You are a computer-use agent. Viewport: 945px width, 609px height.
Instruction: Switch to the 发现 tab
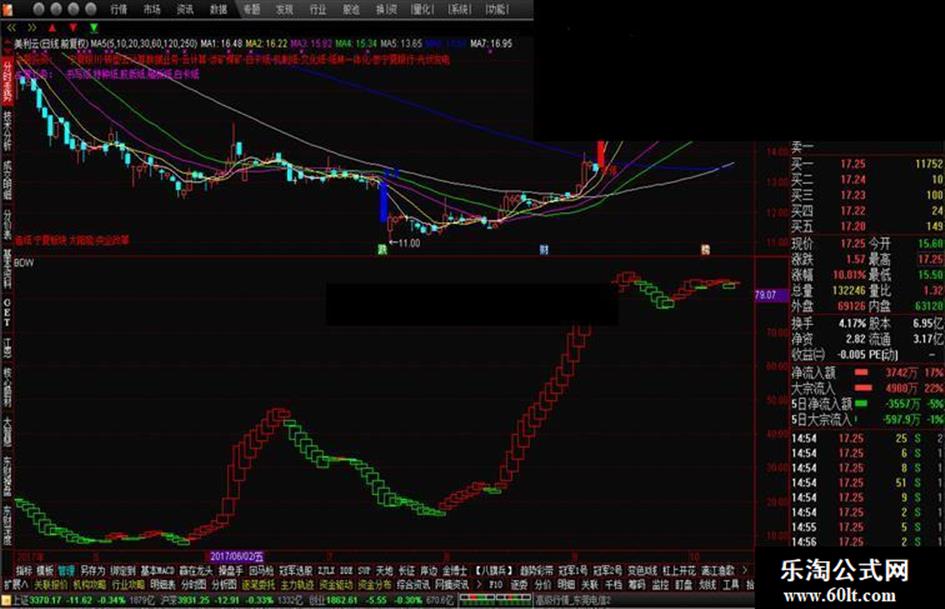click(x=284, y=9)
